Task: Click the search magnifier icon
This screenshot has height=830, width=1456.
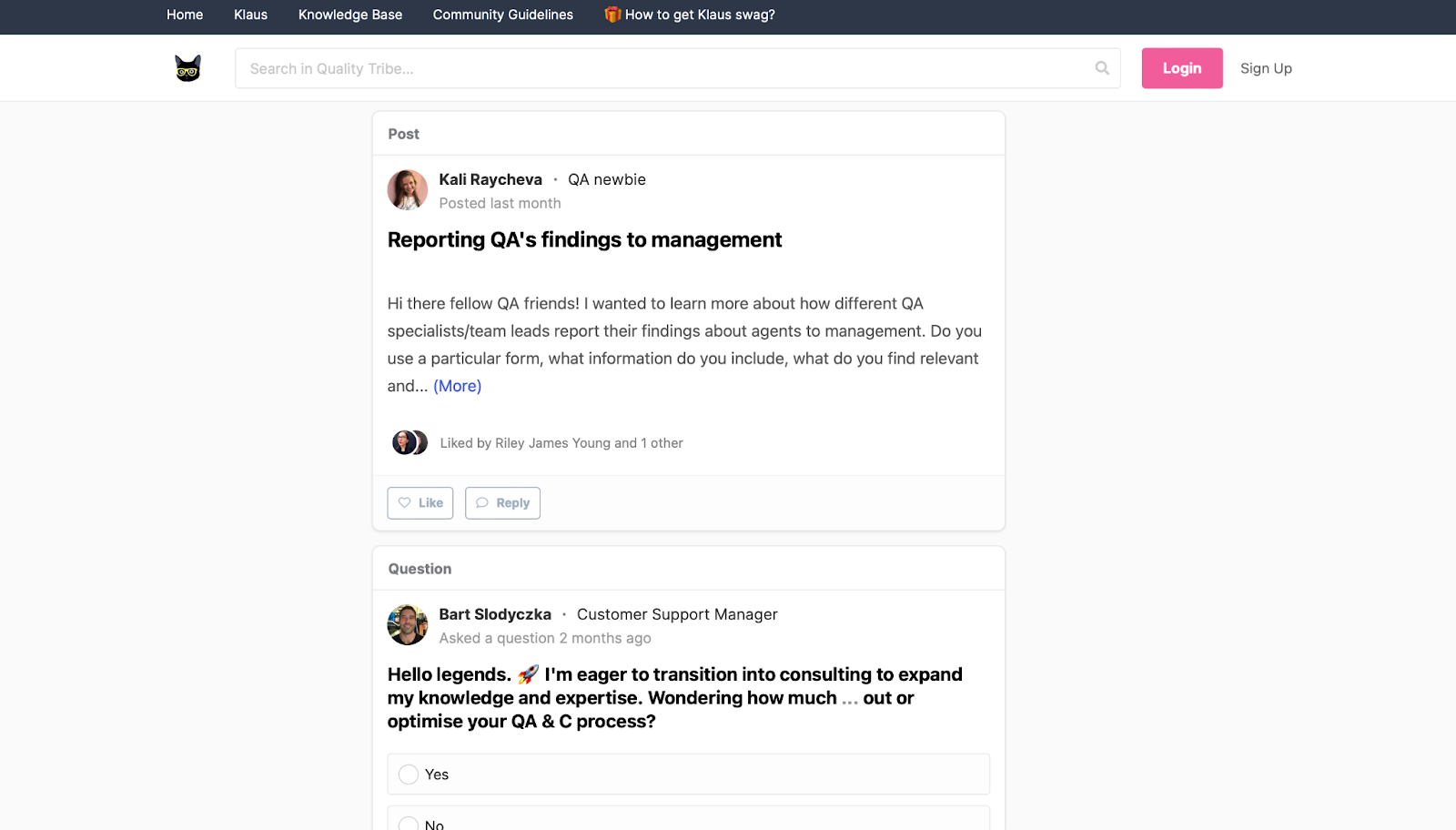Action: 1102,68
